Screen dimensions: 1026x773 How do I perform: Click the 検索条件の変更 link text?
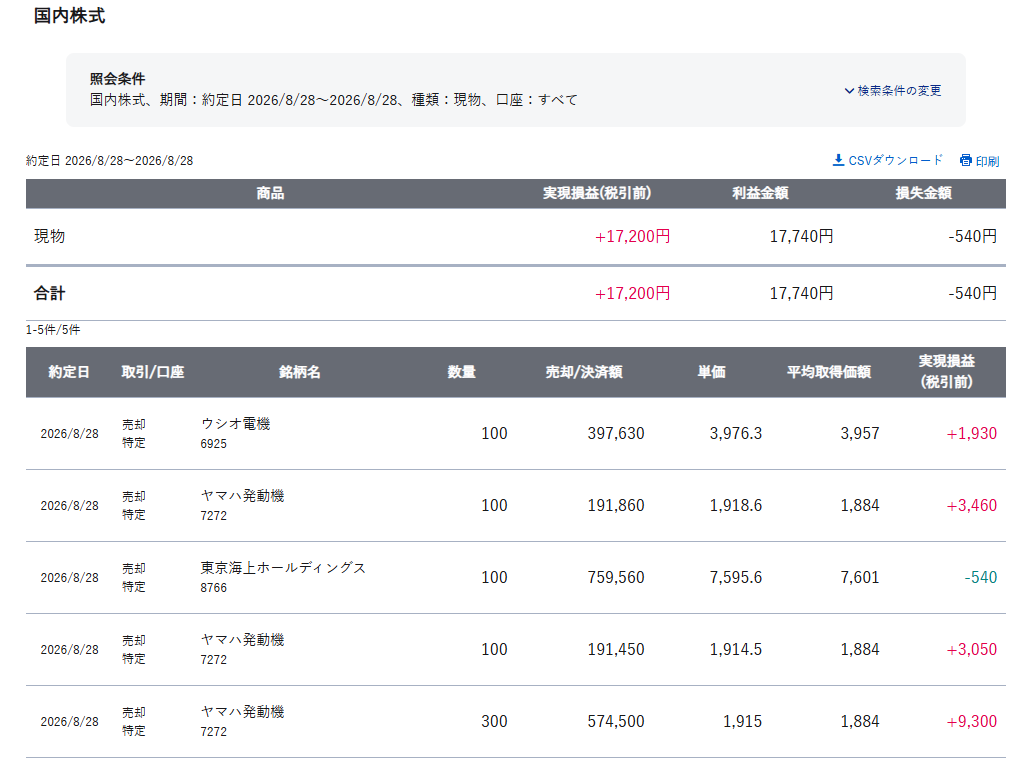(899, 91)
